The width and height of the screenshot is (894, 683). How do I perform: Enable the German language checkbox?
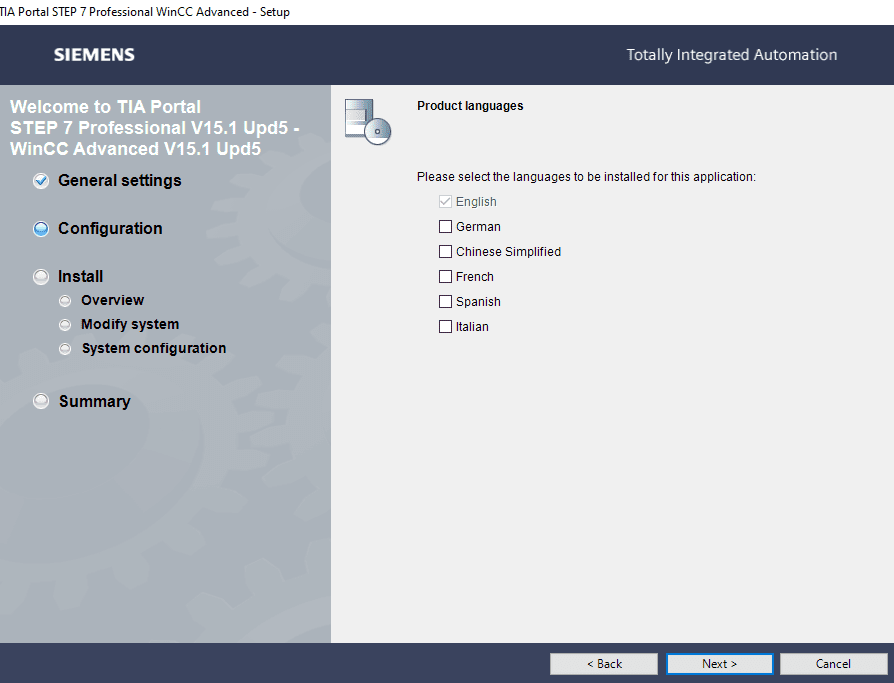pyautogui.click(x=445, y=227)
